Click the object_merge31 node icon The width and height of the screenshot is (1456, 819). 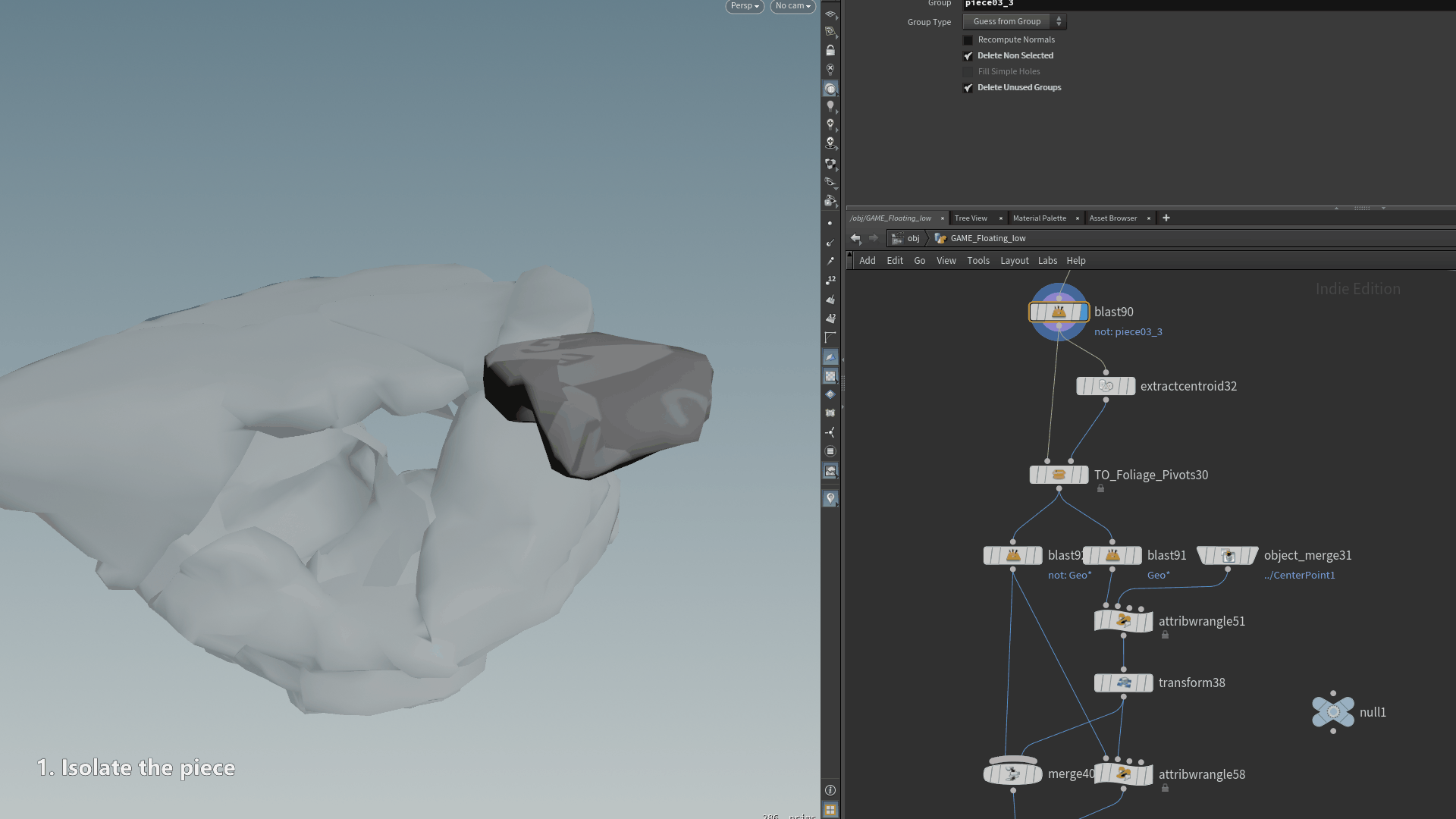[1228, 555]
